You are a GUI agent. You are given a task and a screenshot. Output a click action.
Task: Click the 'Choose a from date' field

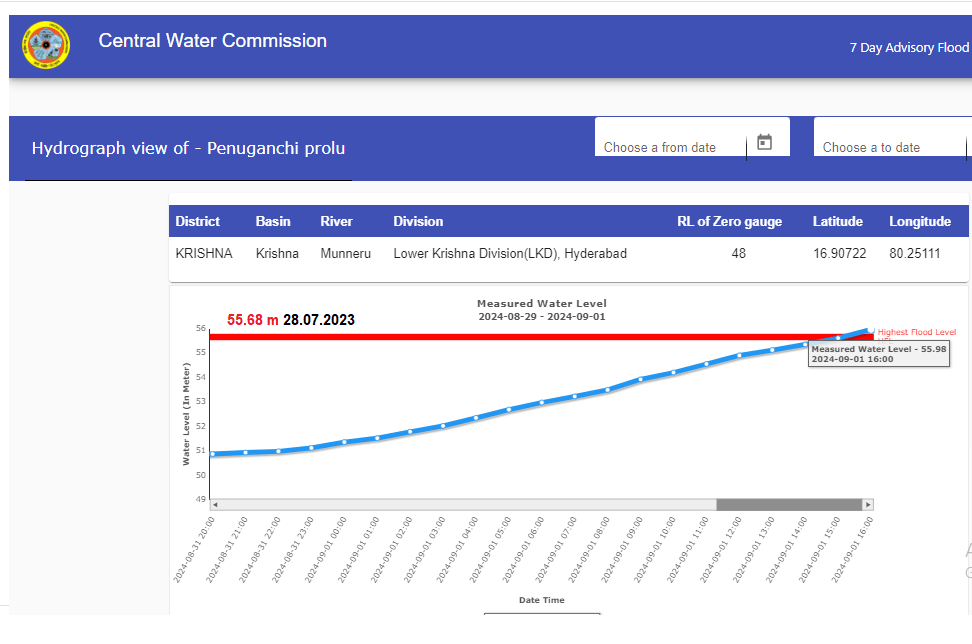click(x=670, y=147)
